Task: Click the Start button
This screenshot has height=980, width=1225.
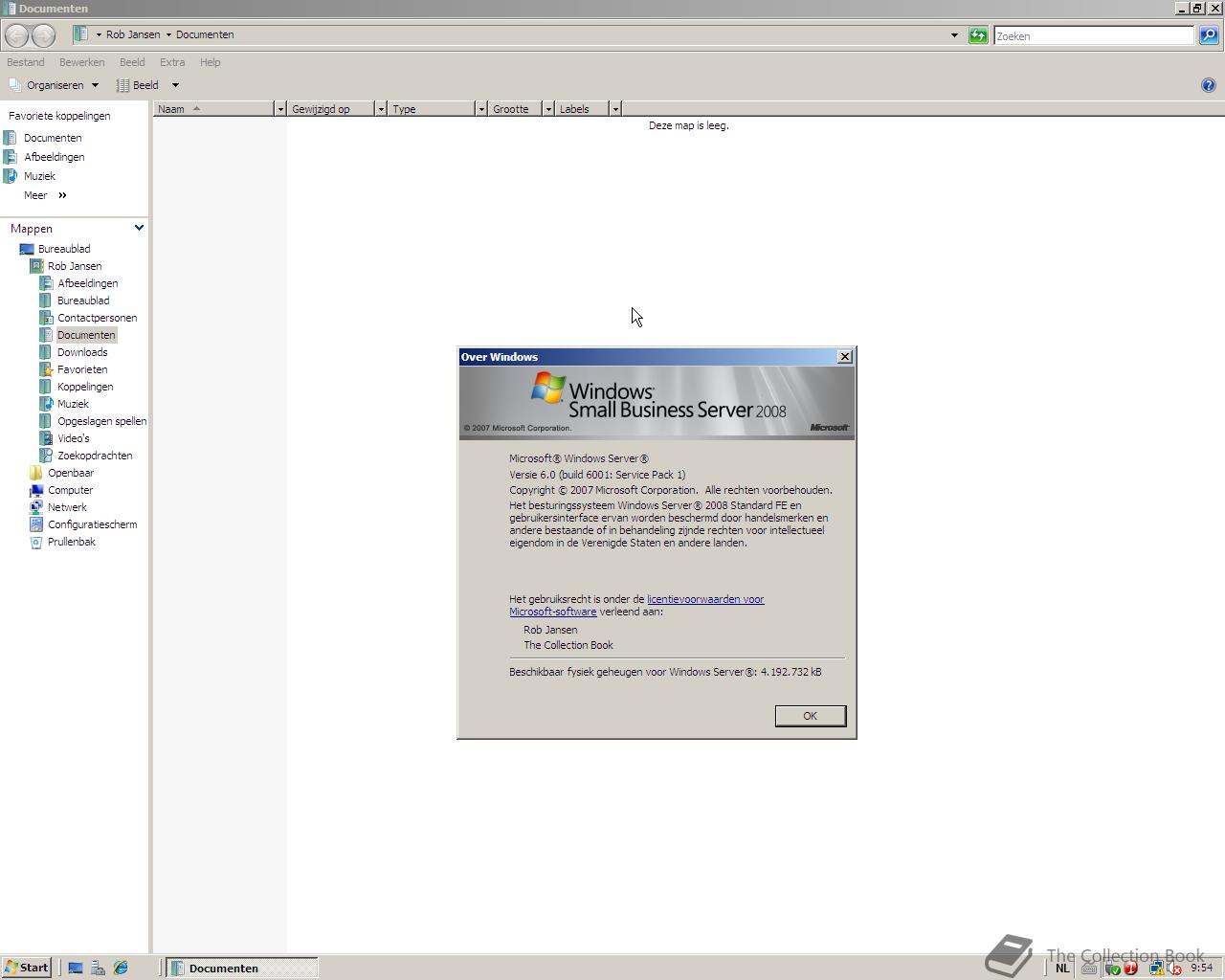Action: point(26,969)
